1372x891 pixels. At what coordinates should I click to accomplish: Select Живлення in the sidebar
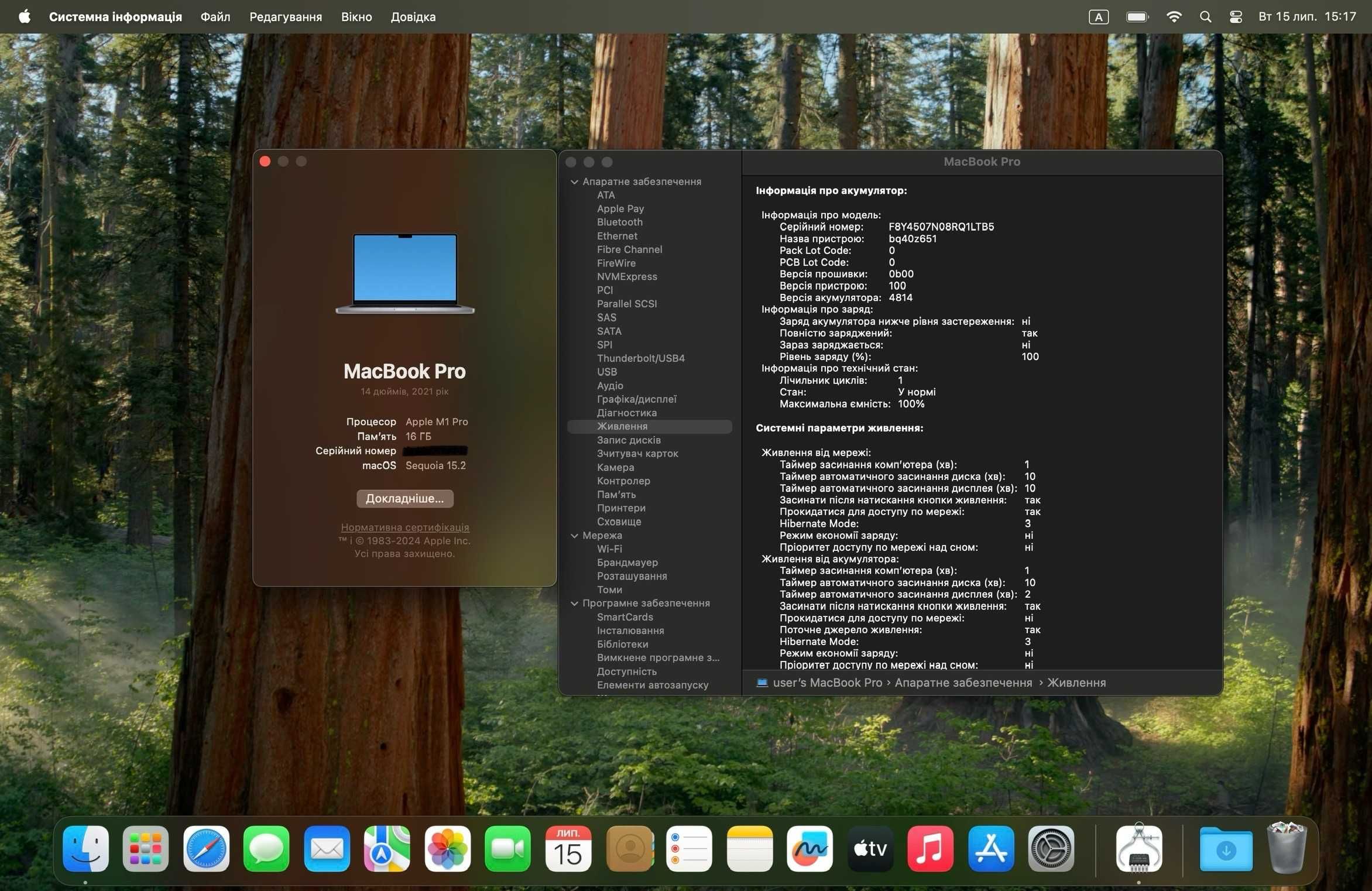point(649,427)
